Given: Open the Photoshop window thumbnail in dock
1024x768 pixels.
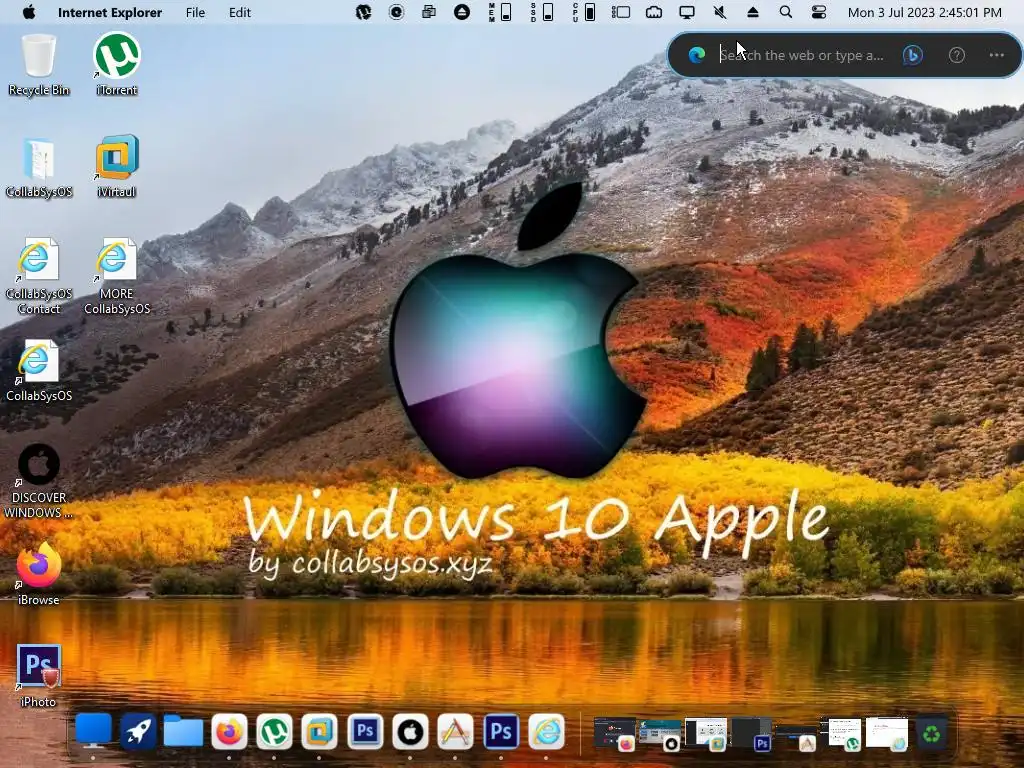Looking at the screenshot, I should coord(751,733).
